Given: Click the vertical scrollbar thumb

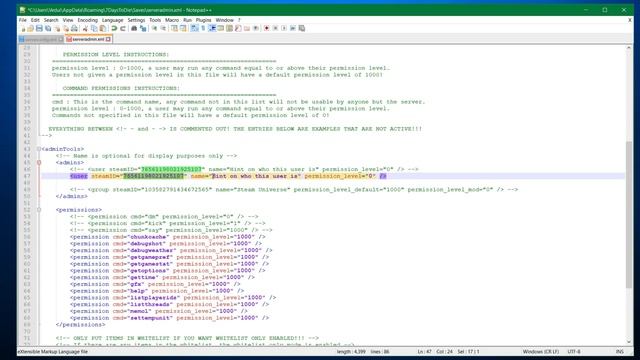Looking at the screenshot, I should [629, 214].
